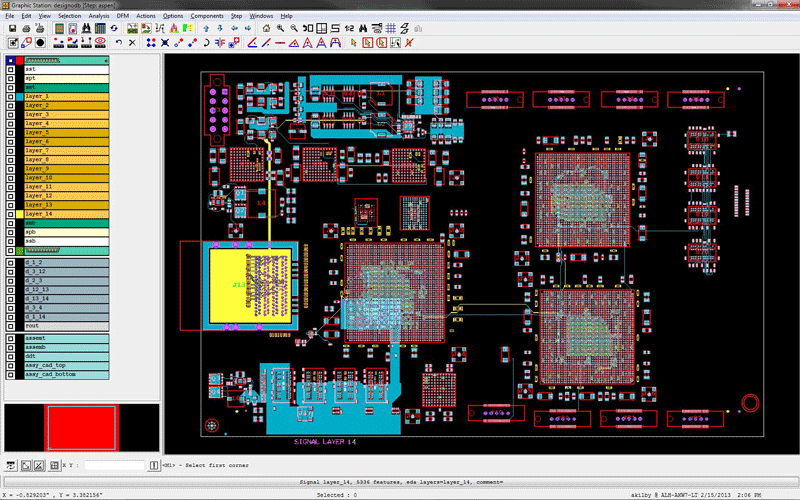Open the Analysis menu
The image size is (800, 500).
[x=99, y=16]
